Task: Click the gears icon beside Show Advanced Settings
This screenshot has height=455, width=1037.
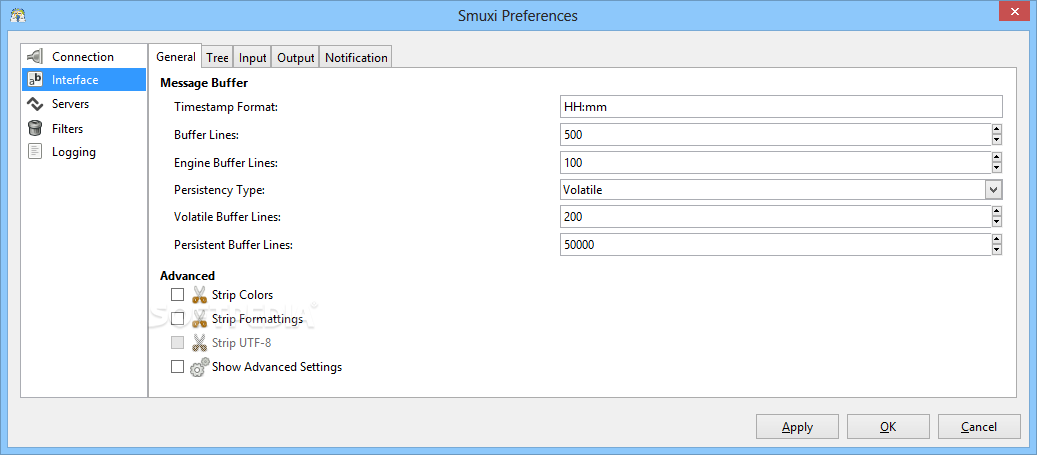Action: [x=199, y=367]
